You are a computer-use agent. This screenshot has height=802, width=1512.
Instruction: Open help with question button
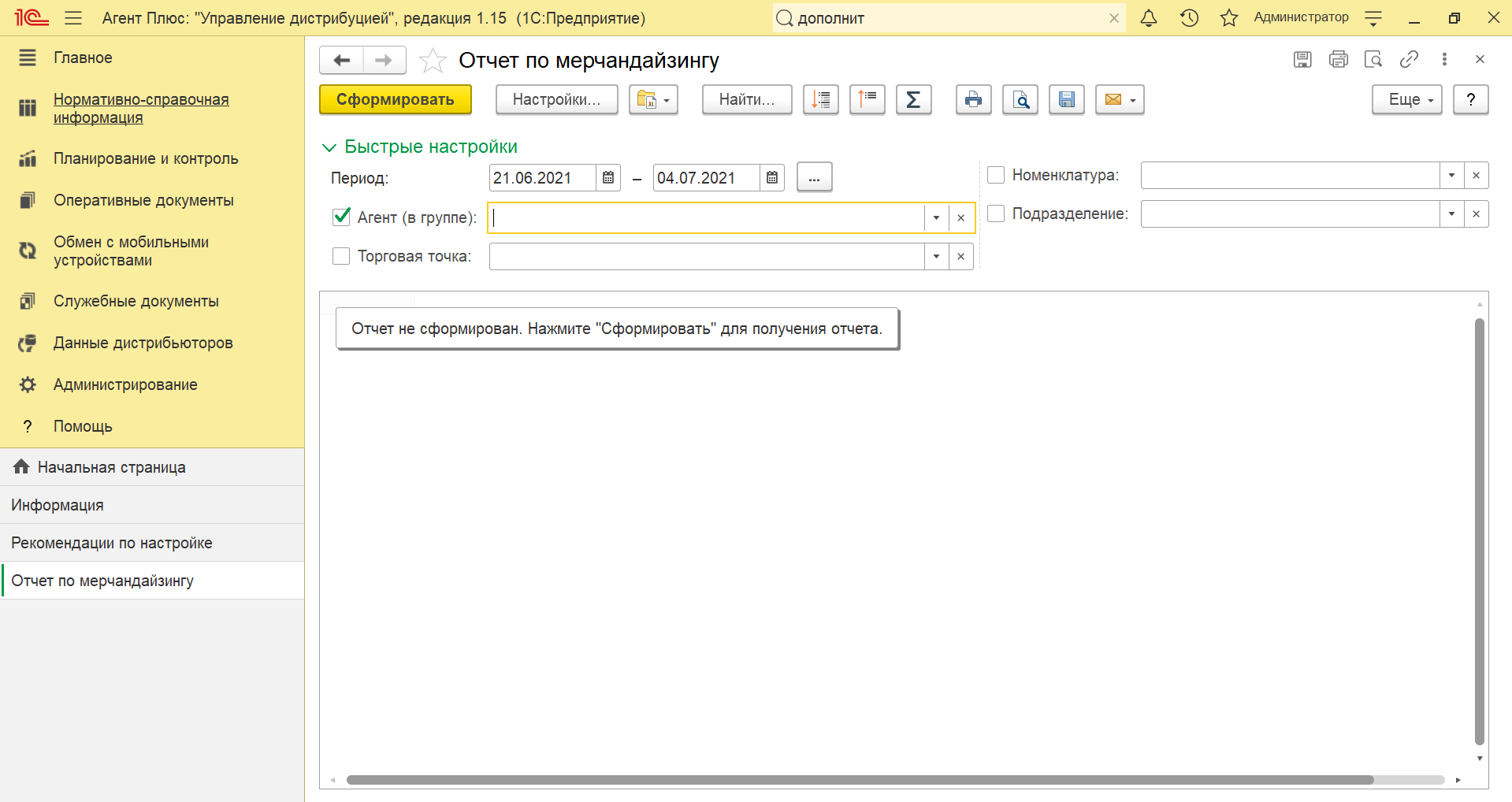(x=1471, y=99)
